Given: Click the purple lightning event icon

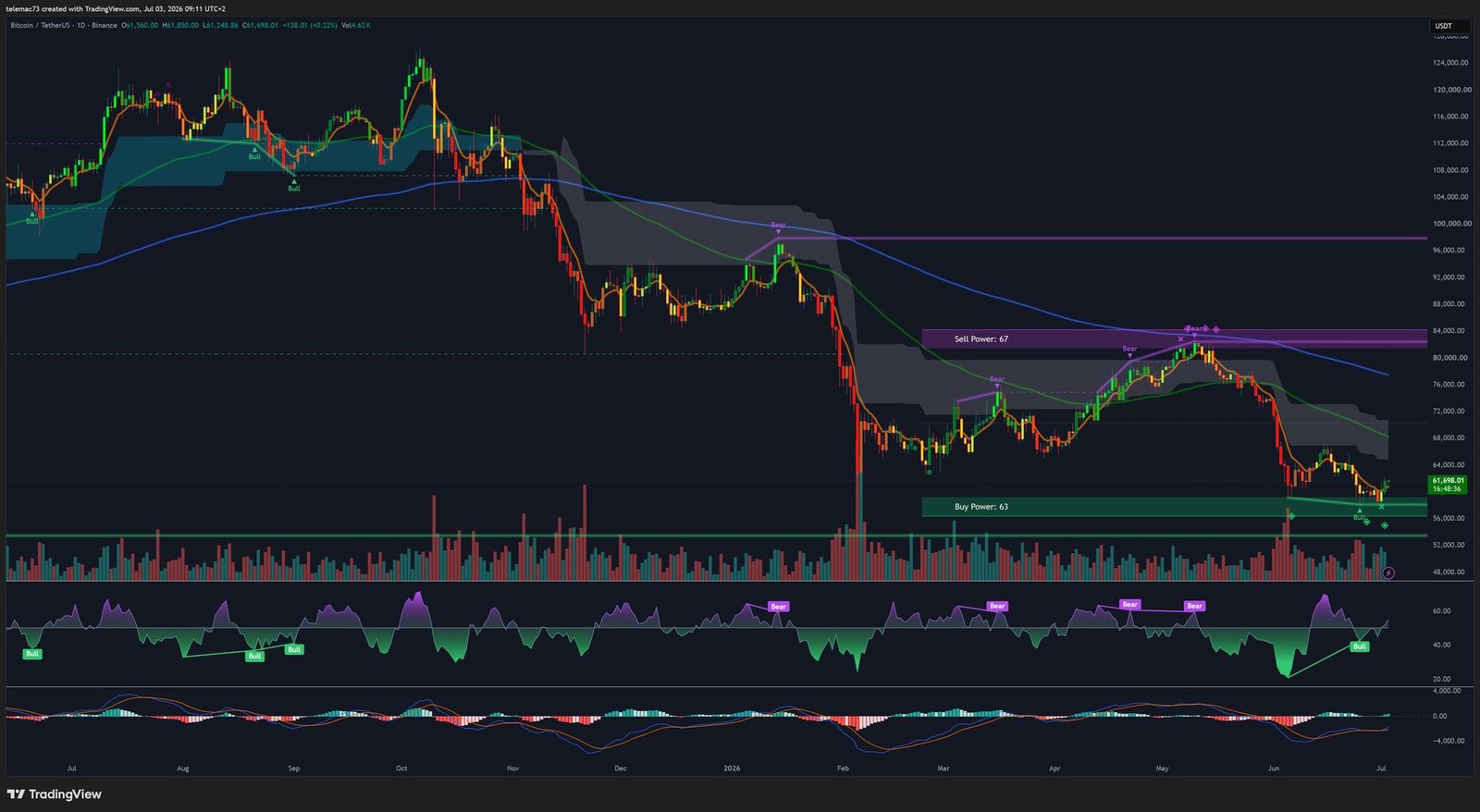Looking at the screenshot, I should coord(1388,573).
